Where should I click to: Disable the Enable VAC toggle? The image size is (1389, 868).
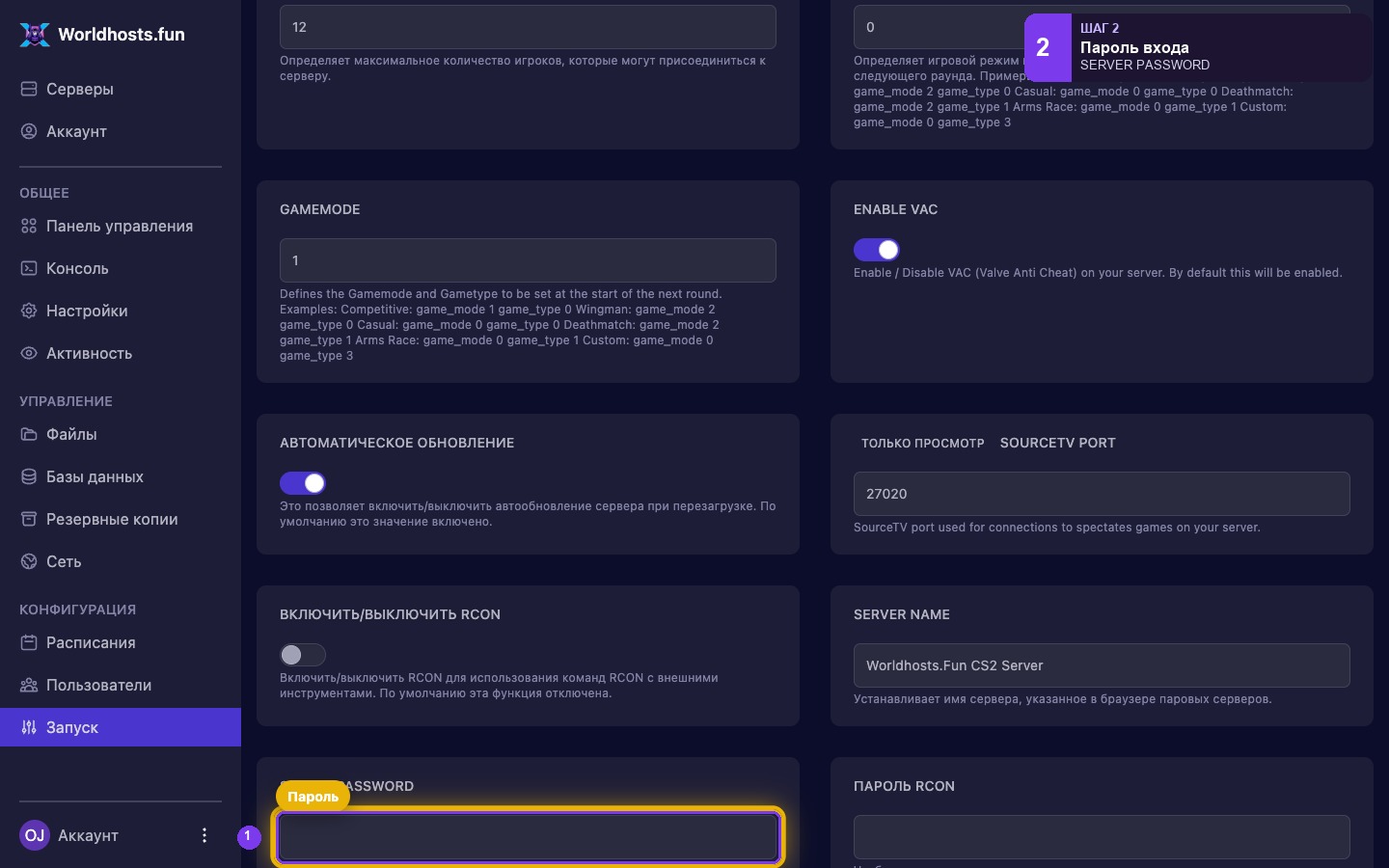[877, 250]
